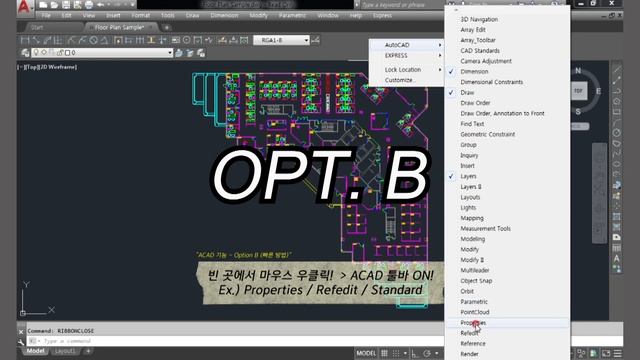Click the new drawing tab plus button
Image resolution: width=640 pixels, height=360 pixels.
coord(167,27)
